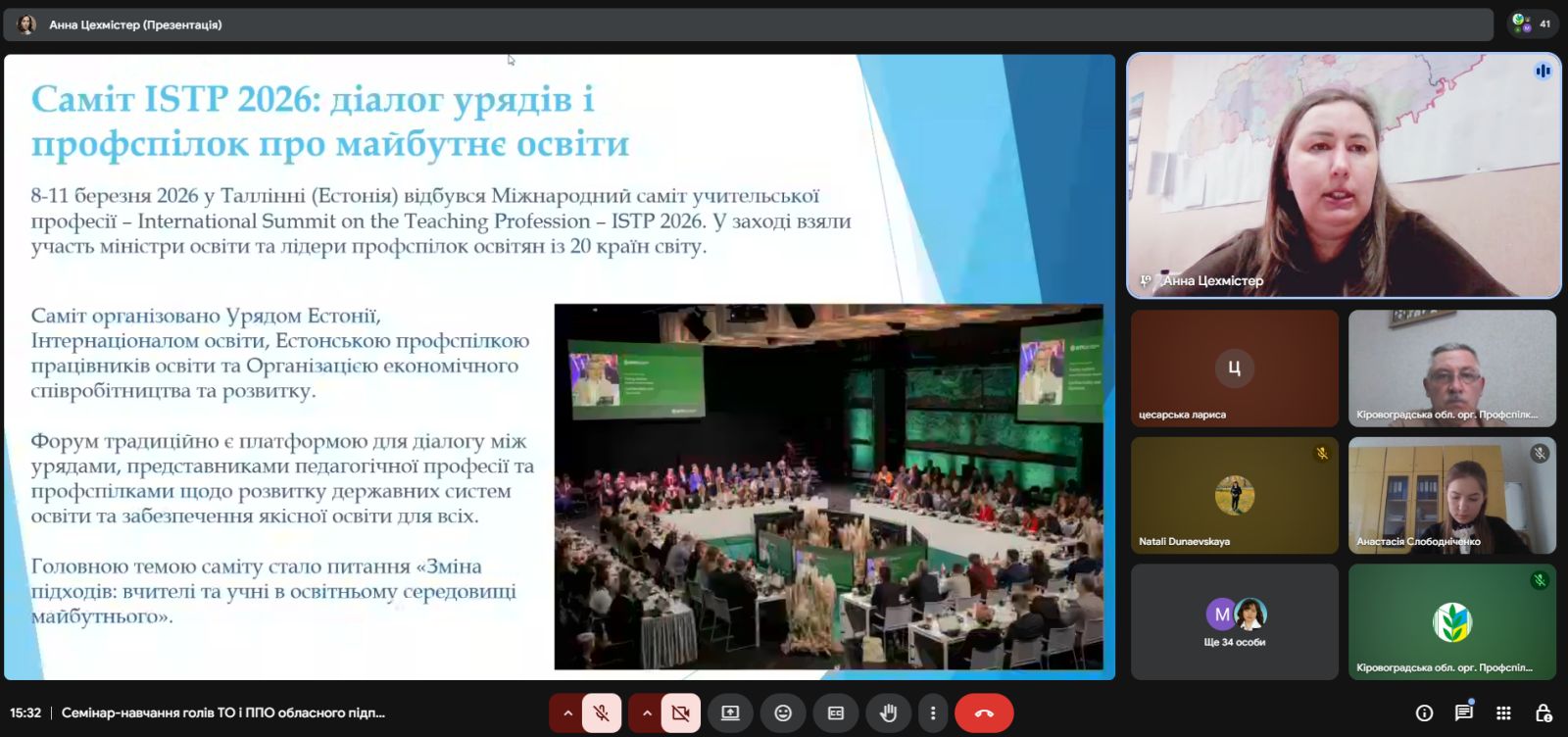Screen dimensions: 1568x737
Task: Click the цесарська лариса participant tile
Action: click(x=1234, y=368)
